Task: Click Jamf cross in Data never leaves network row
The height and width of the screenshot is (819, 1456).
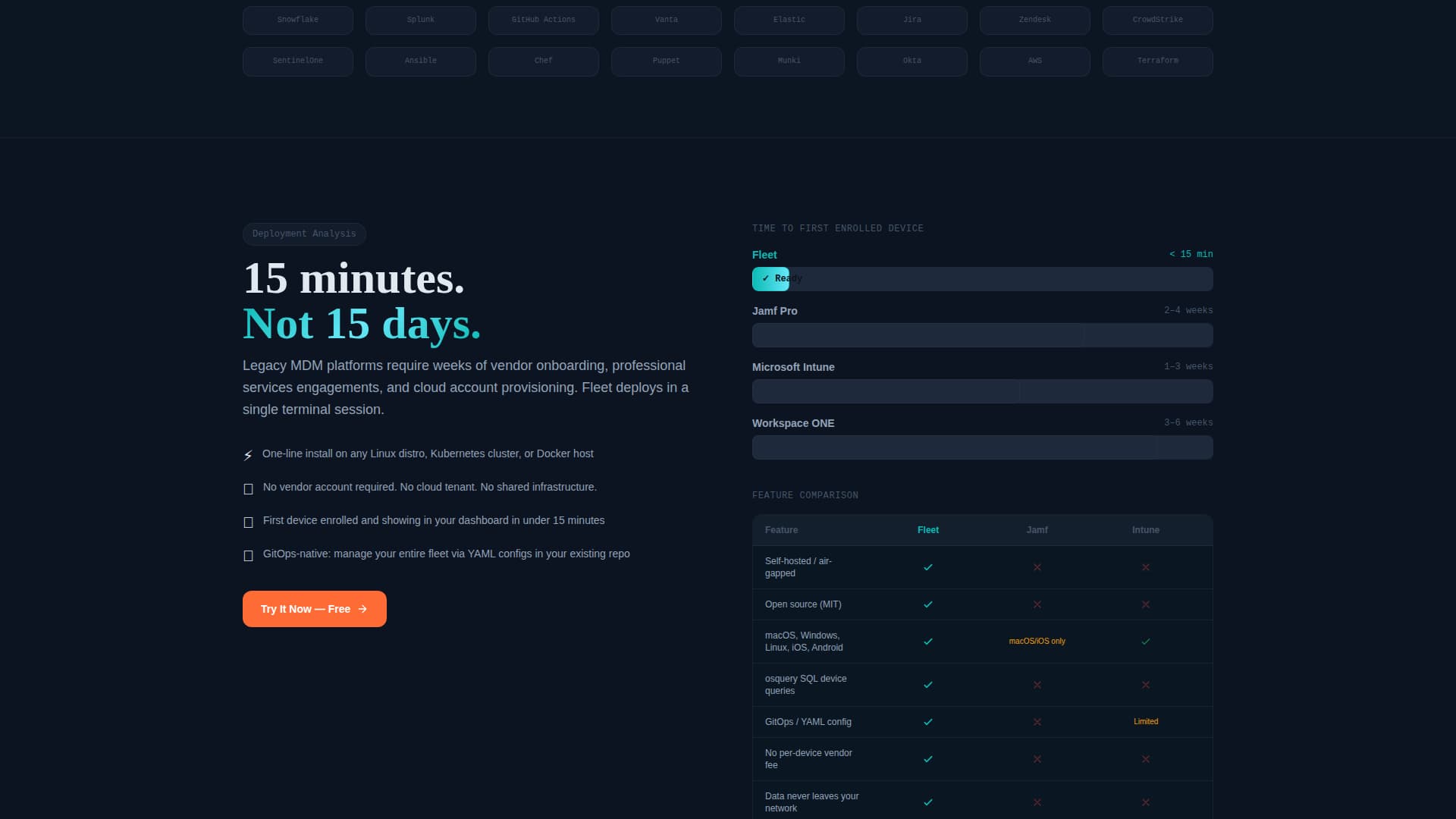Action: click(x=1037, y=802)
